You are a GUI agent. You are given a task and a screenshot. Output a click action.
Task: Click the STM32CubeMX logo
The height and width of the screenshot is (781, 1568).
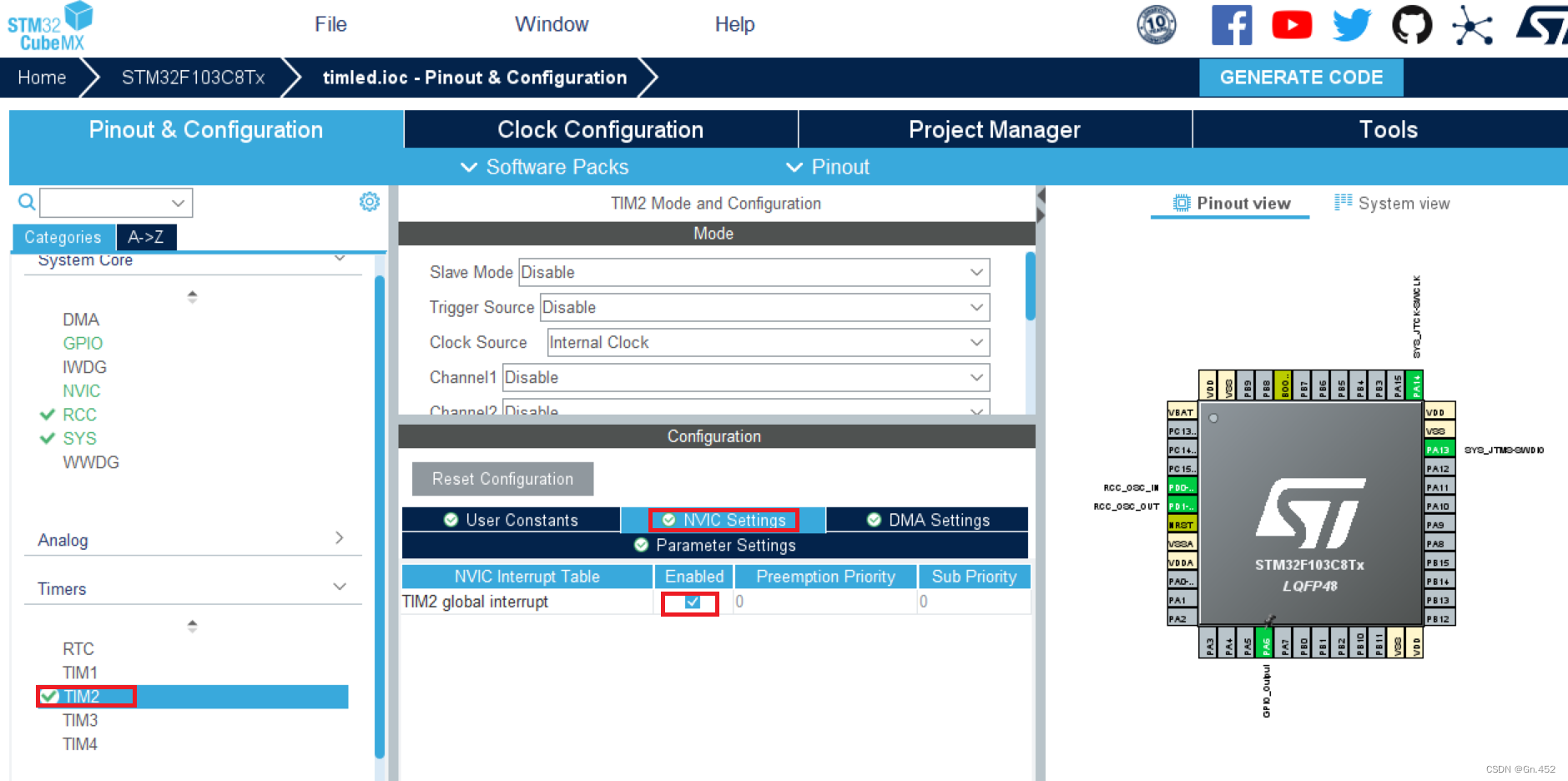click(50, 27)
